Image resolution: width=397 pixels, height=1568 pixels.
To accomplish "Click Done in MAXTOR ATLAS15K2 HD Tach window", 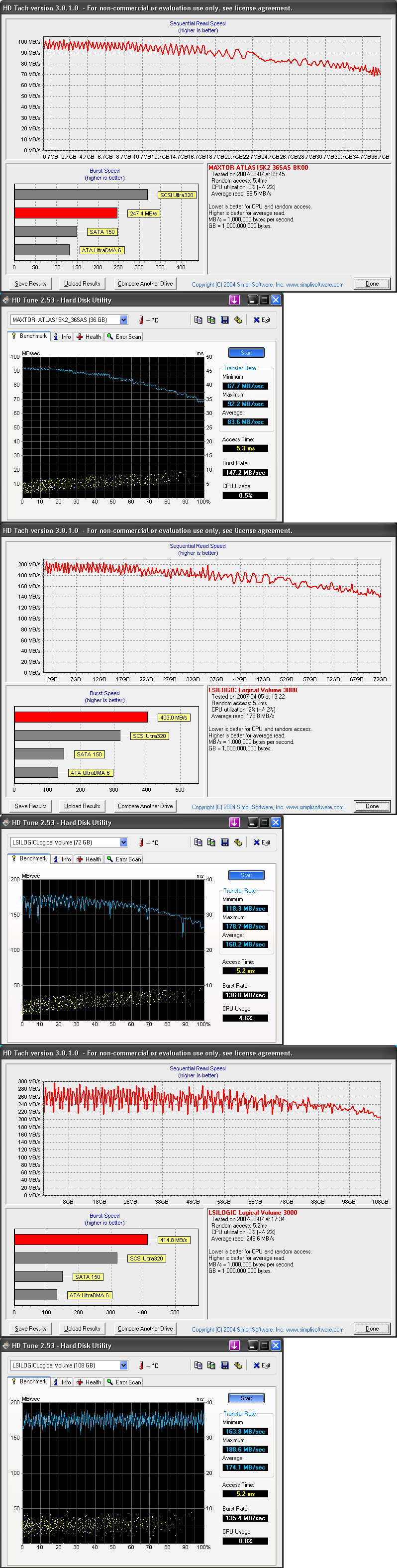I will (372, 284).
